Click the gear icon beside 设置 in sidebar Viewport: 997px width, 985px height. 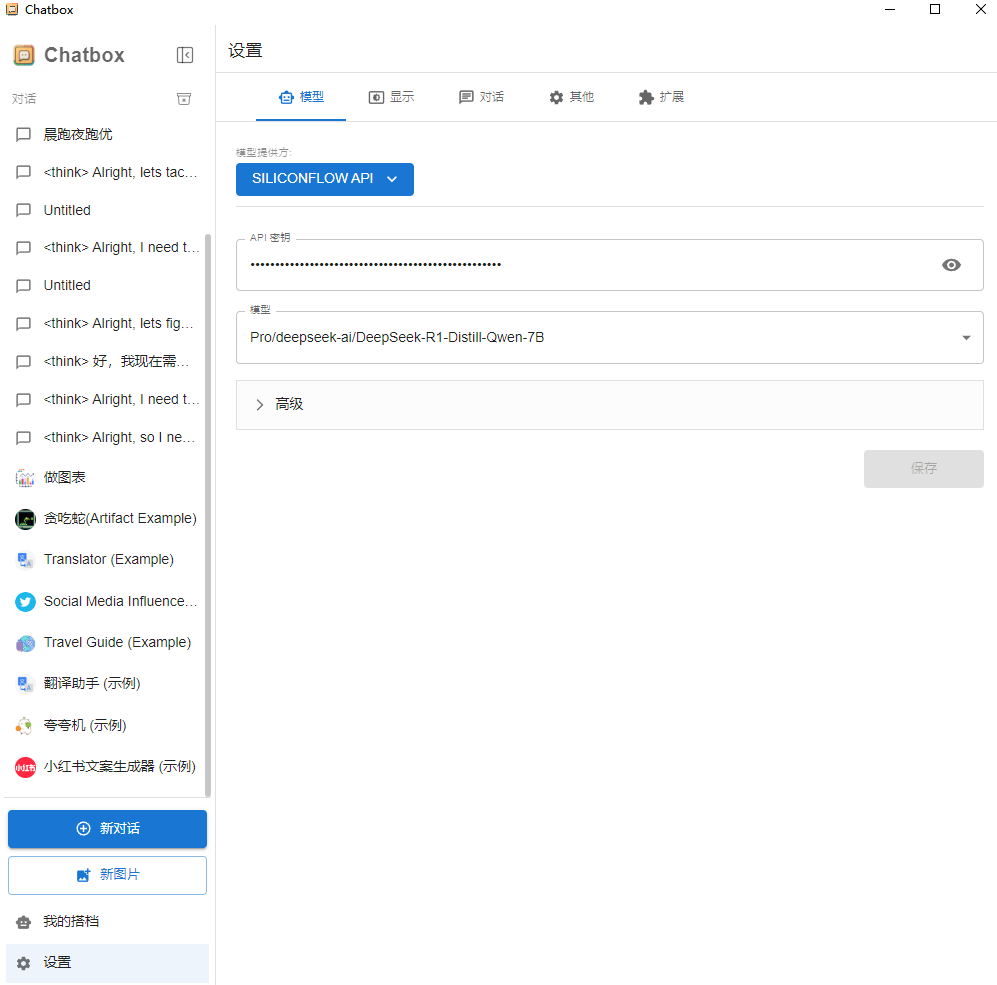[24, 963]
